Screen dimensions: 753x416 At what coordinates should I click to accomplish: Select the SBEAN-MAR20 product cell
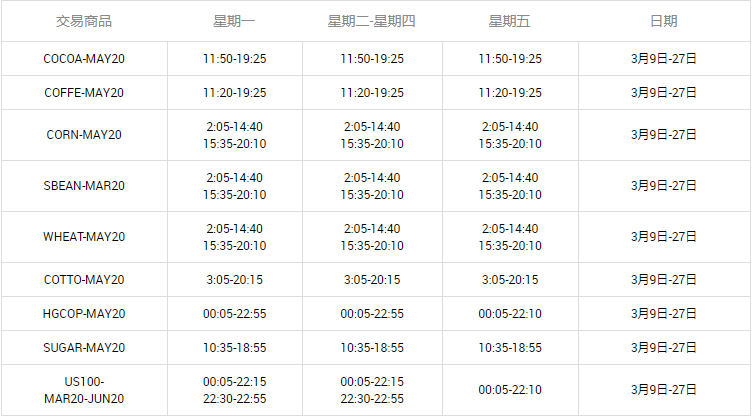point(84,186)
